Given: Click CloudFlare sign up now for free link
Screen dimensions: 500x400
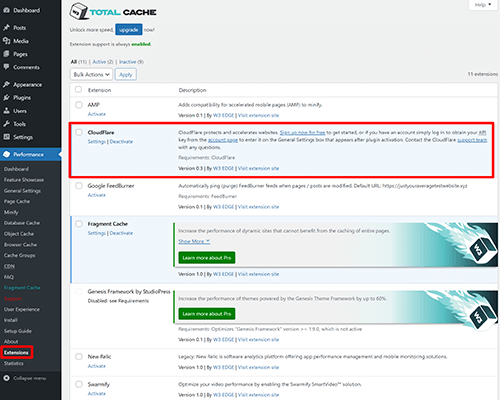Looking at the screenshot, I should [302, 132].
